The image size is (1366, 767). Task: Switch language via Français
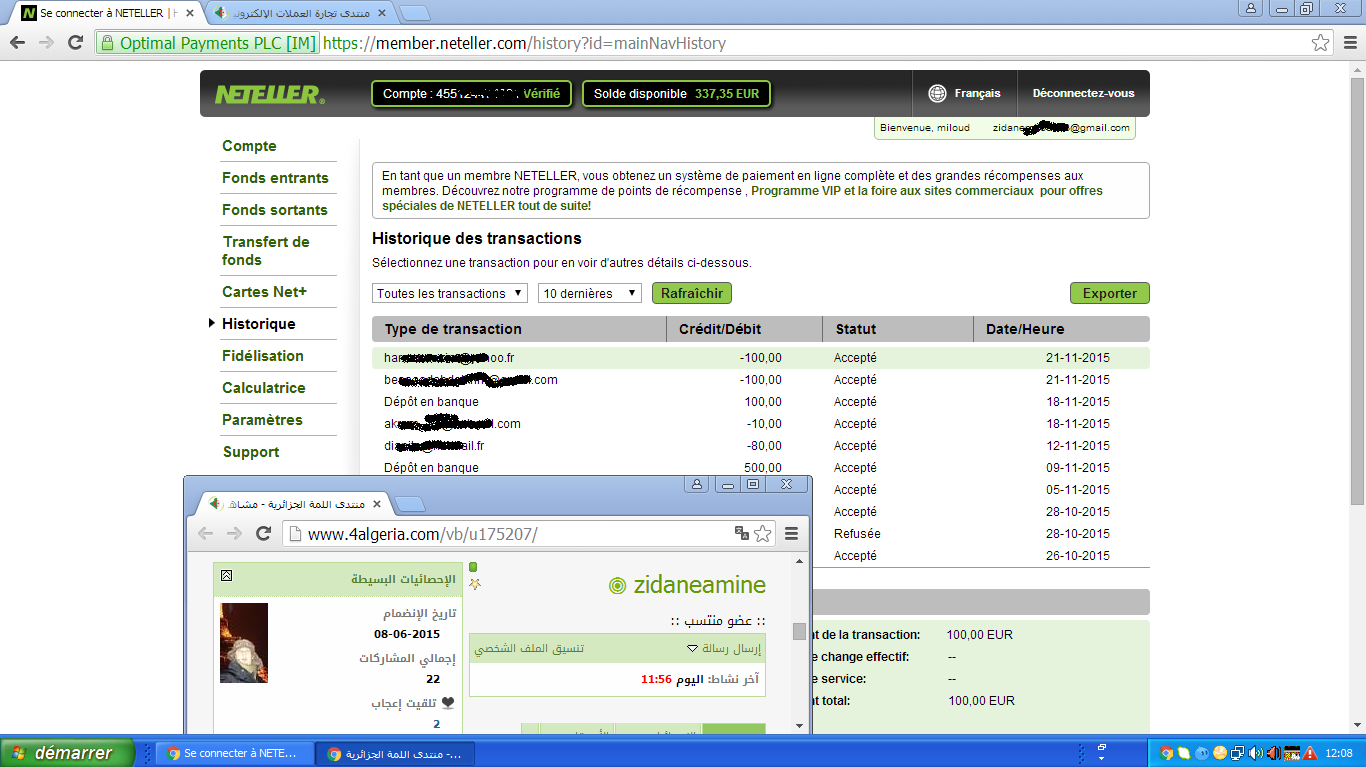tap(977, 93)
